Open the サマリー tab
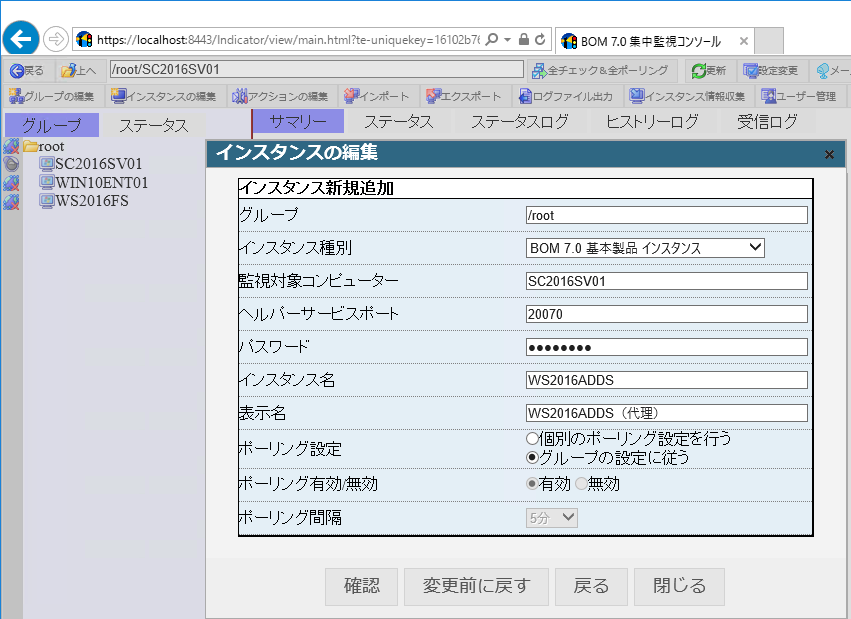Viewport: 851px width, 619px height. click(x=298, y=121)
